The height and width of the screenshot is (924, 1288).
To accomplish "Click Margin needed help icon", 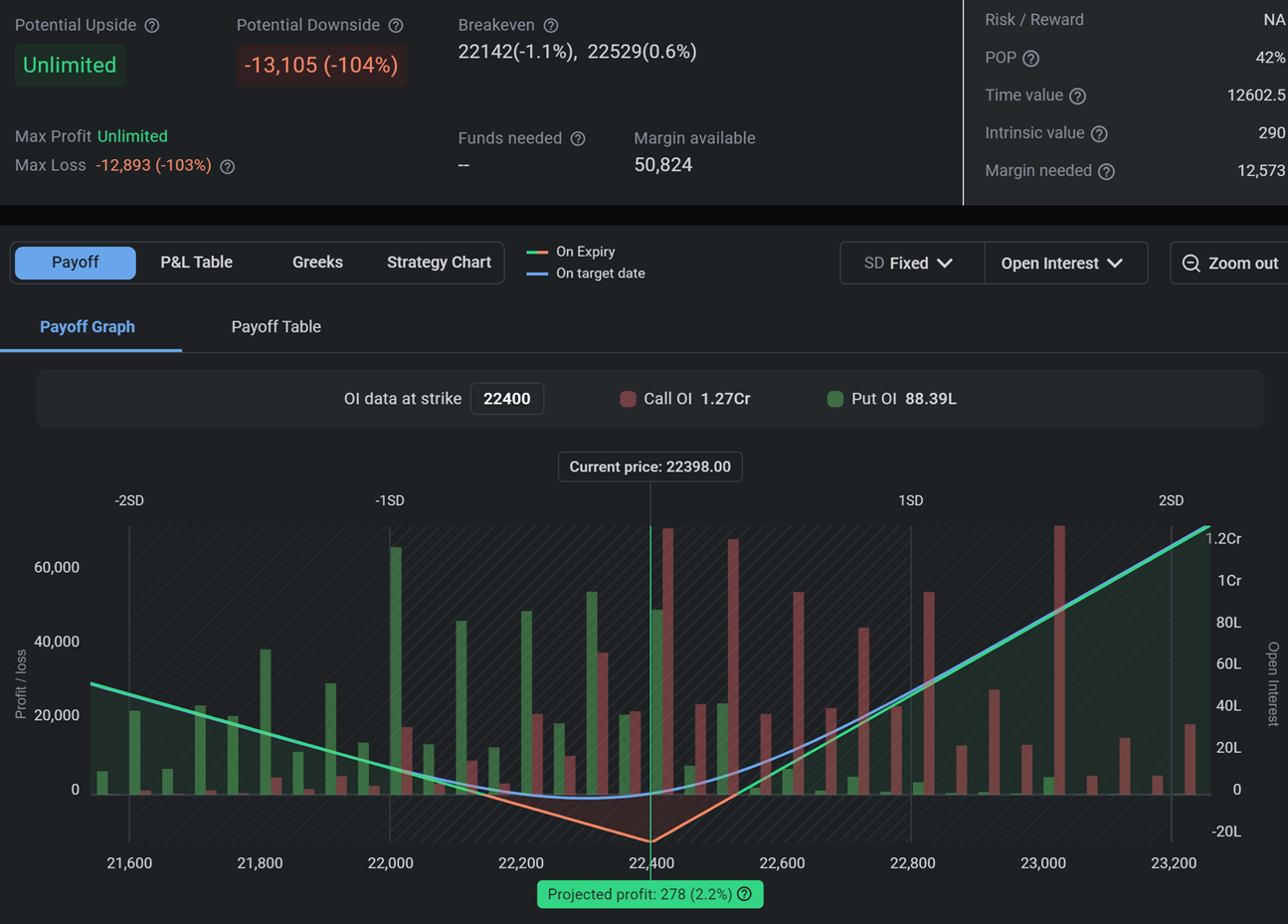I will pos(1107,172).
